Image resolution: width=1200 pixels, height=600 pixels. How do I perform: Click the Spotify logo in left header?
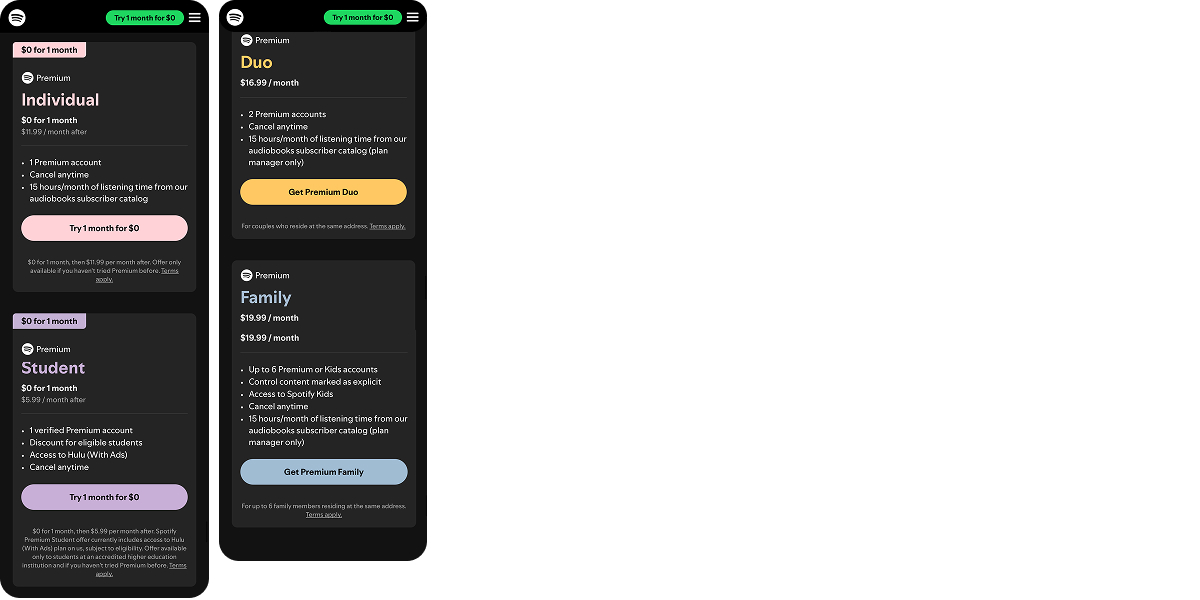click(17, 17)
